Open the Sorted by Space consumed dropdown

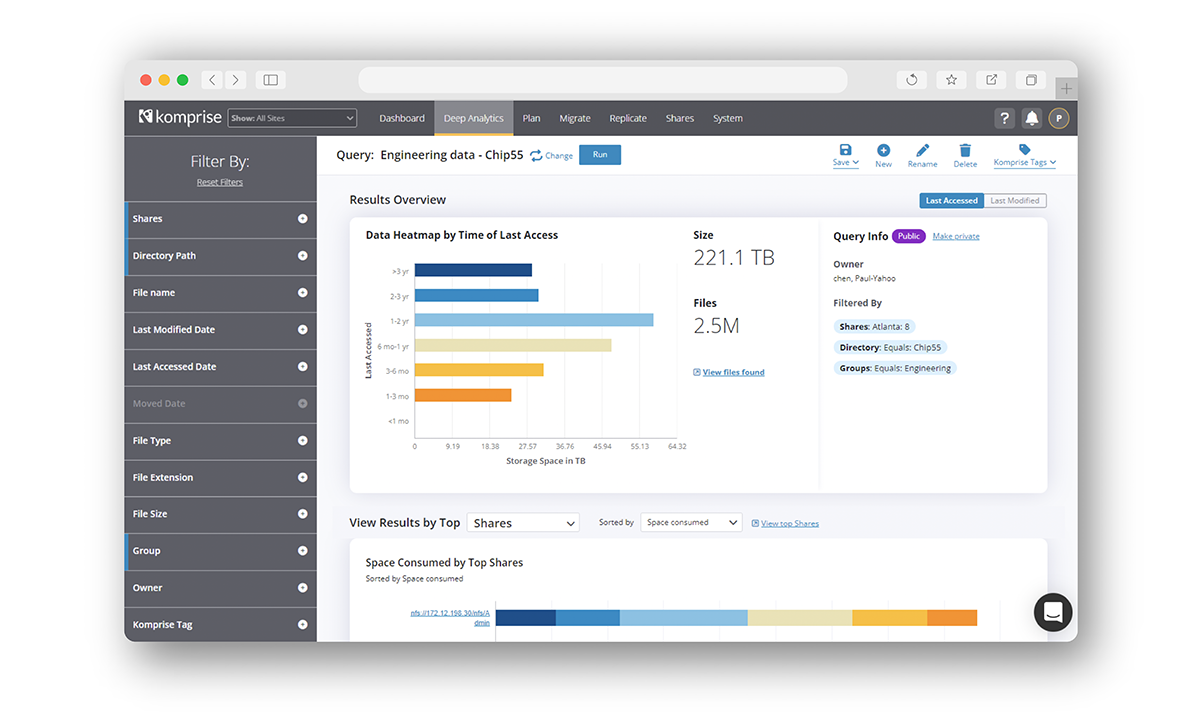[690, 521]
